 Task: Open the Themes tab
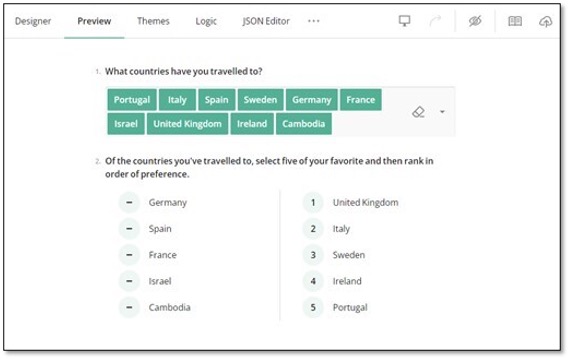pos(153,21)
